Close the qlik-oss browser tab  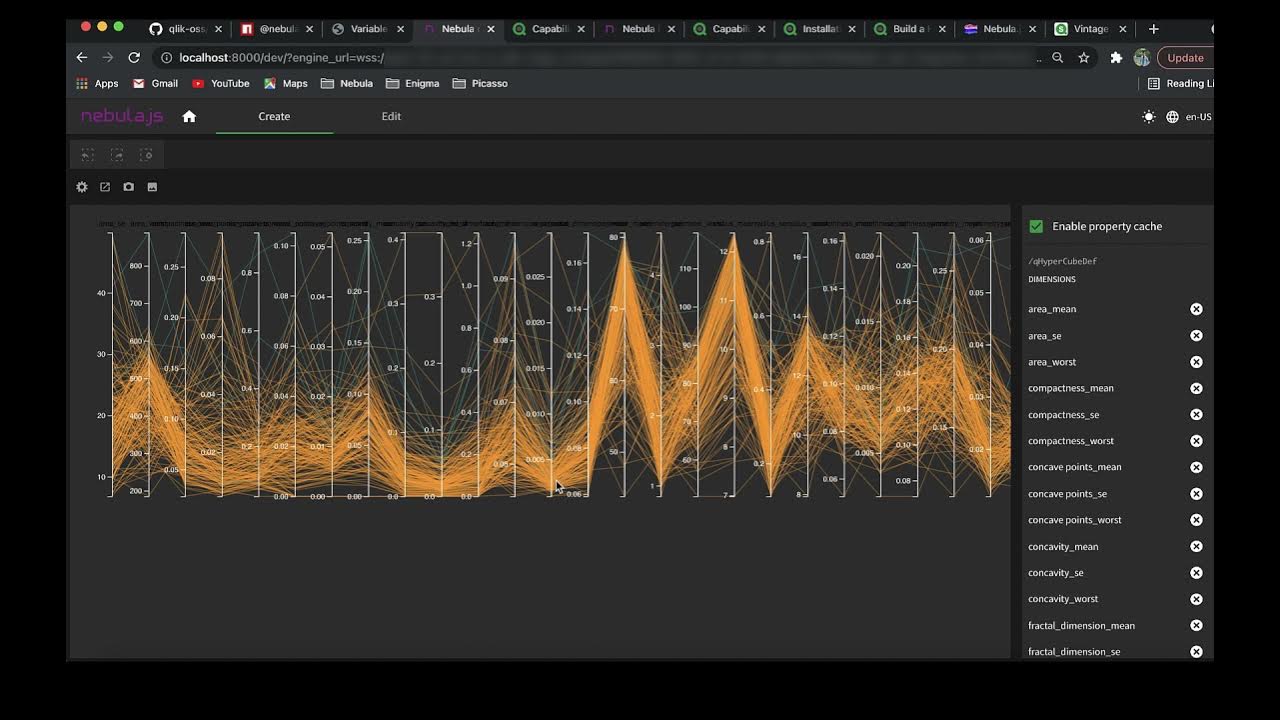[218, 29]
